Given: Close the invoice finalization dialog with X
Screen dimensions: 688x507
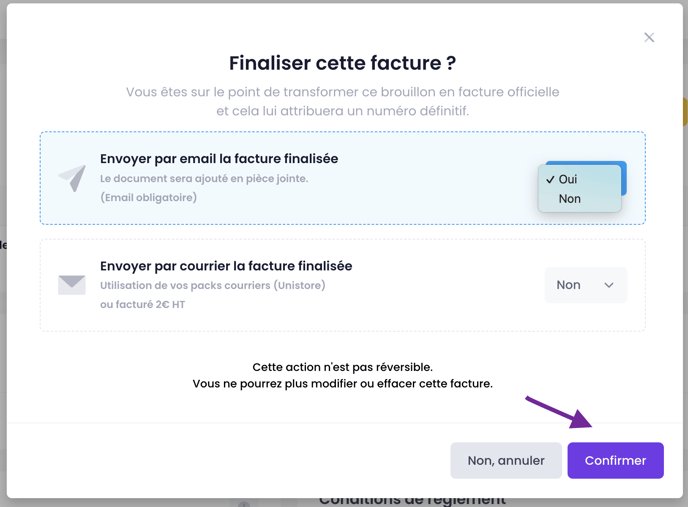Looking at the screenshot, I should [x=649, y=38].
